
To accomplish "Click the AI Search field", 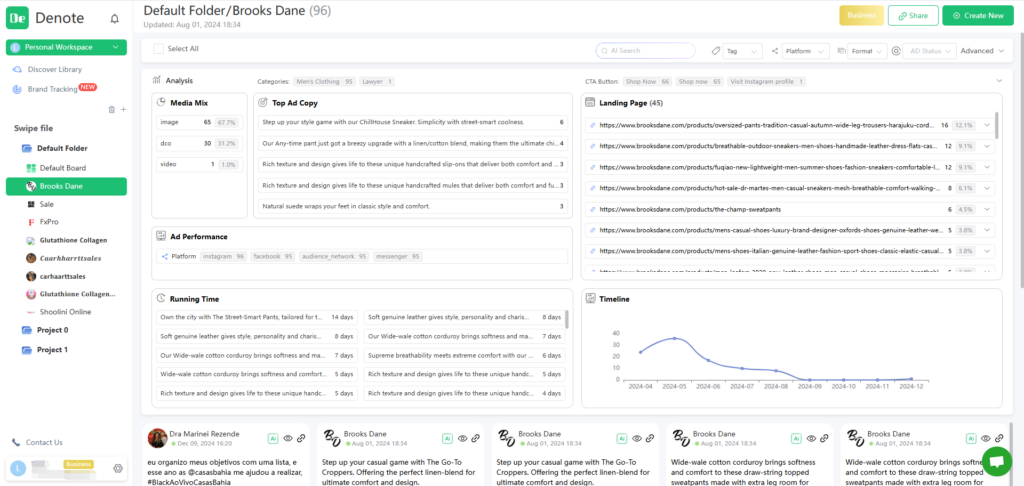I will [x=645, y=50].
